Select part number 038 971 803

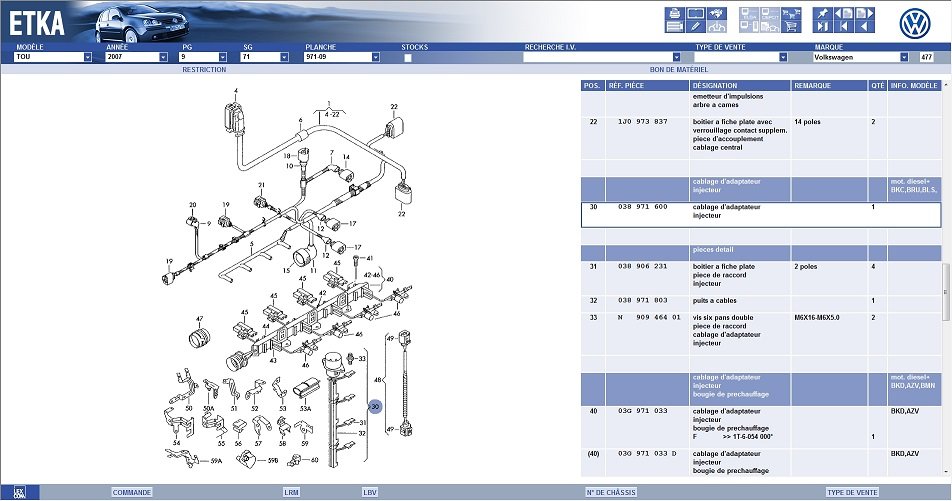642,301
